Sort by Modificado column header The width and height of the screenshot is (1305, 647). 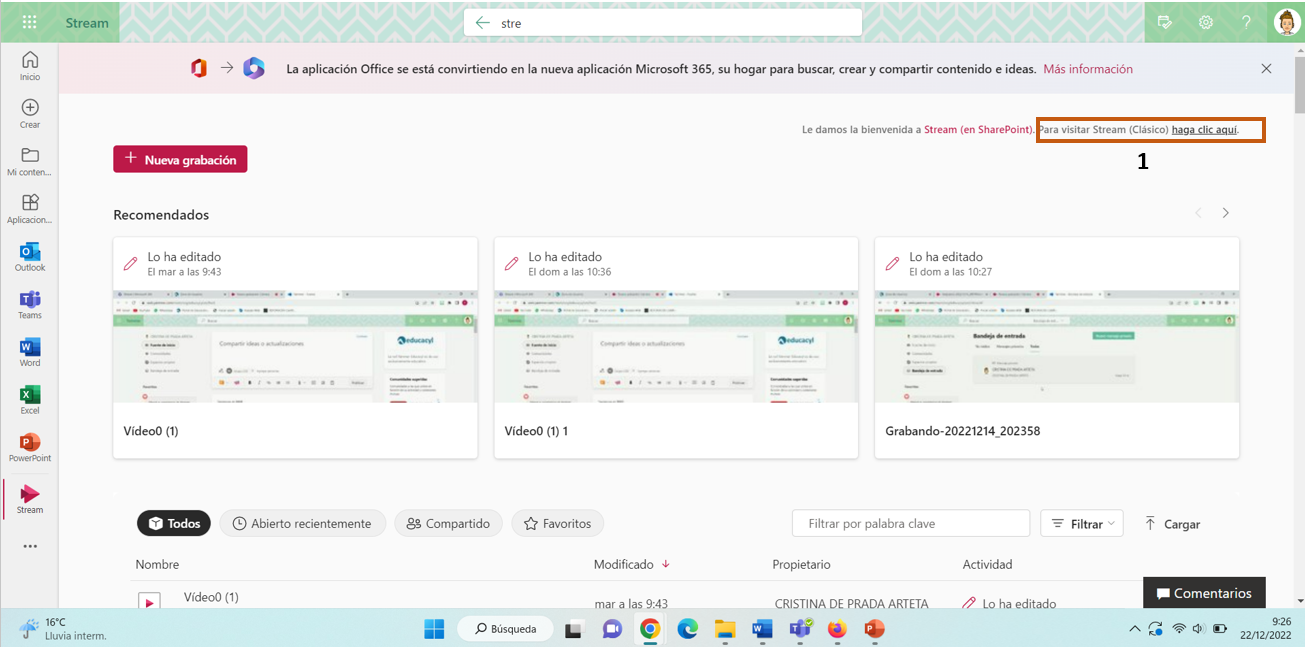click(x=632, y=565)
